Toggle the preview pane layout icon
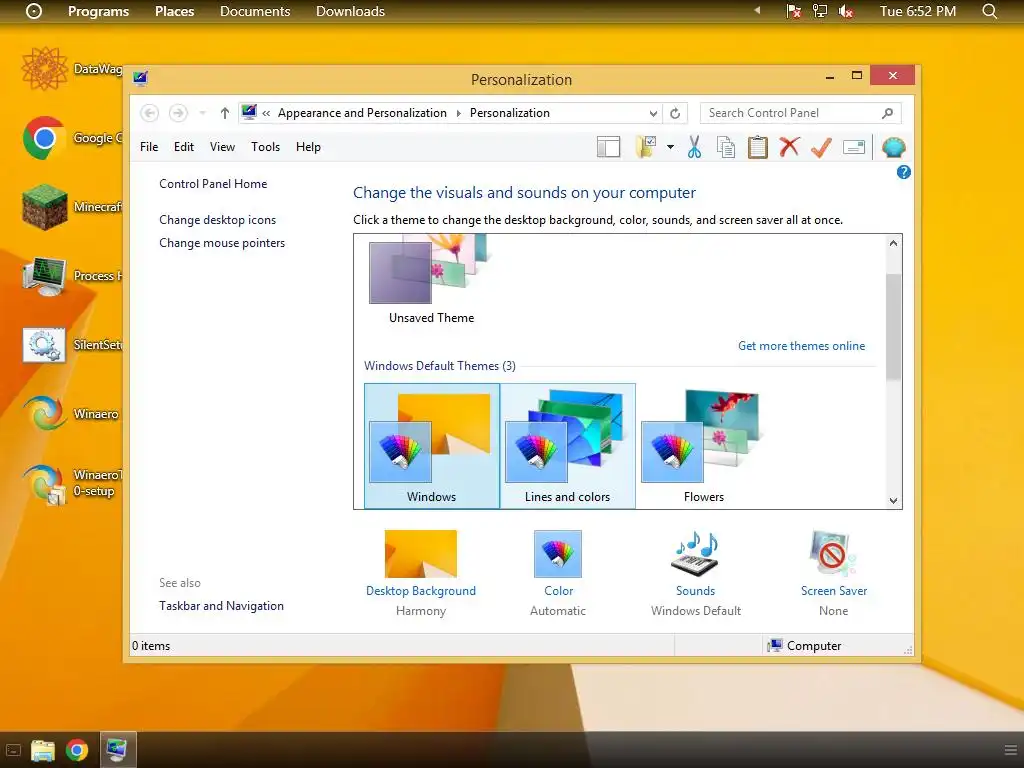This screenshot has height=768, width=1024. pyautogui.click(x=608, y=147)
